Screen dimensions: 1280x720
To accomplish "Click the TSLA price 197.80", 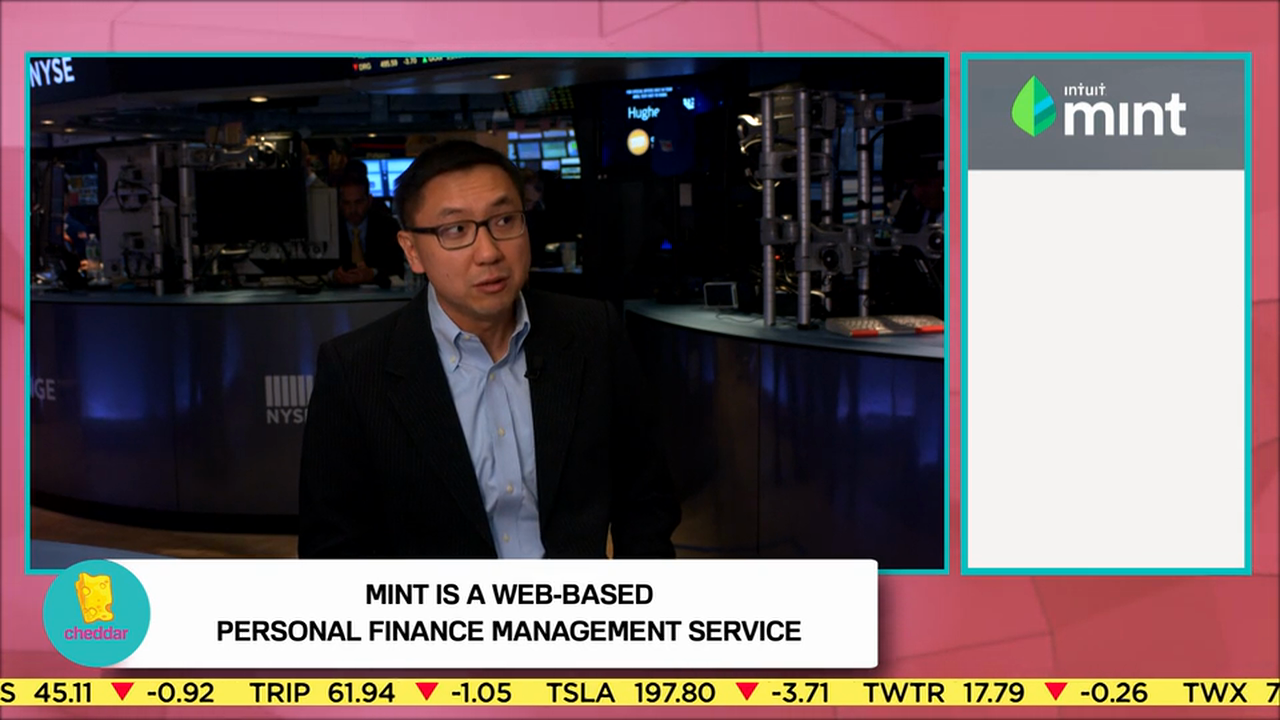I will point(674,692).
